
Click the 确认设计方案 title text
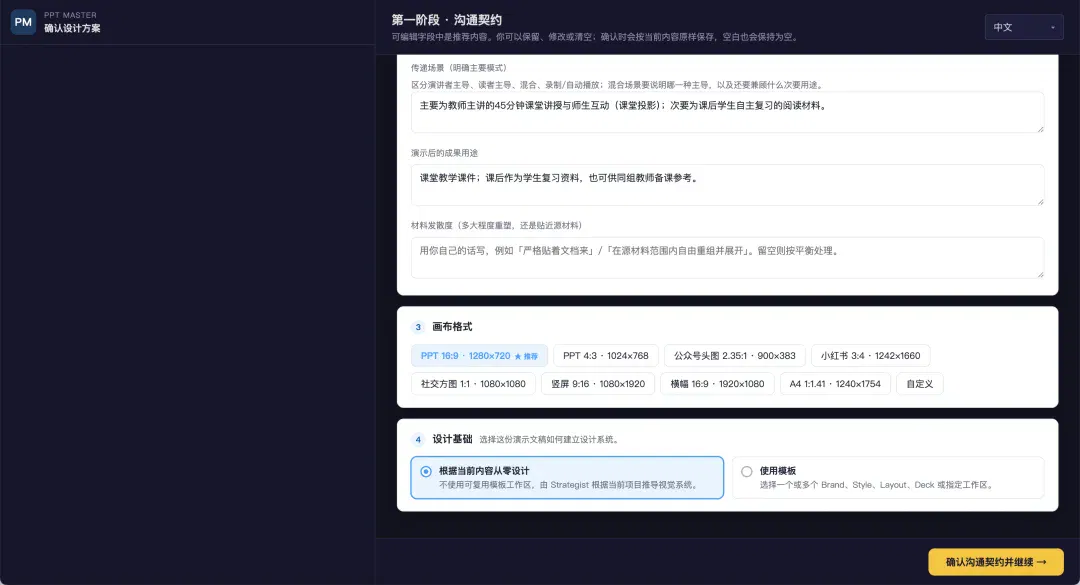[72, 28]
